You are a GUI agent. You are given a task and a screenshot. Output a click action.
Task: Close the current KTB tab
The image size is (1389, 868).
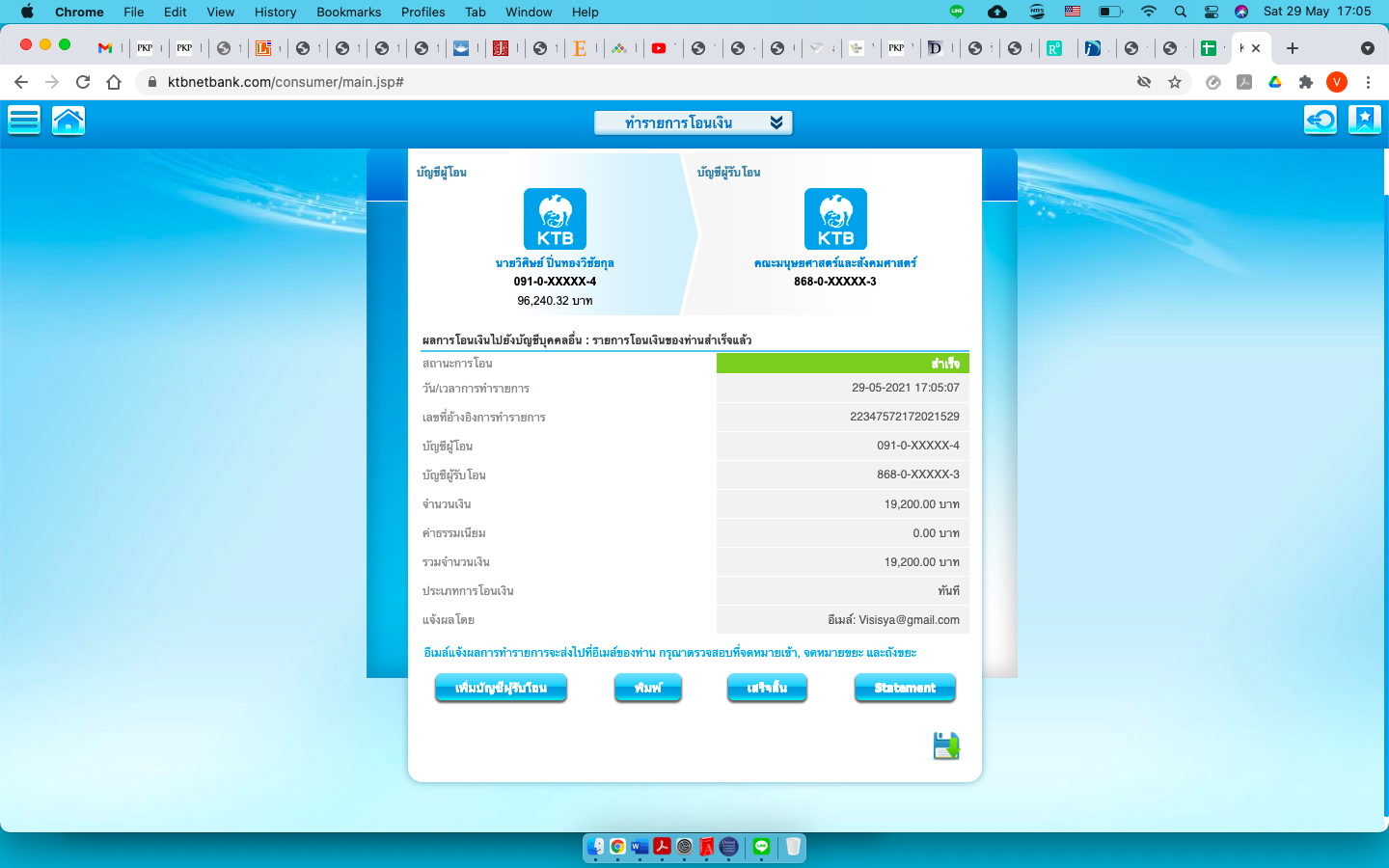click(1256, 47)
